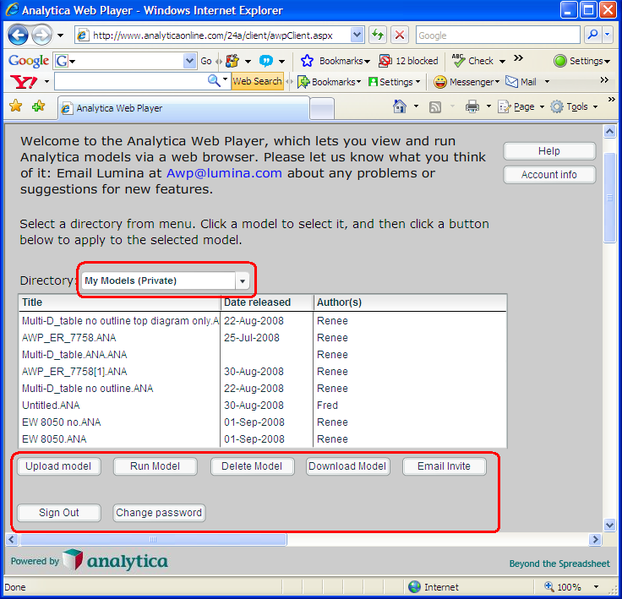Screen dimensions: 622x599
Task: Select the Untitled.ANA model row
Action: 262,405
